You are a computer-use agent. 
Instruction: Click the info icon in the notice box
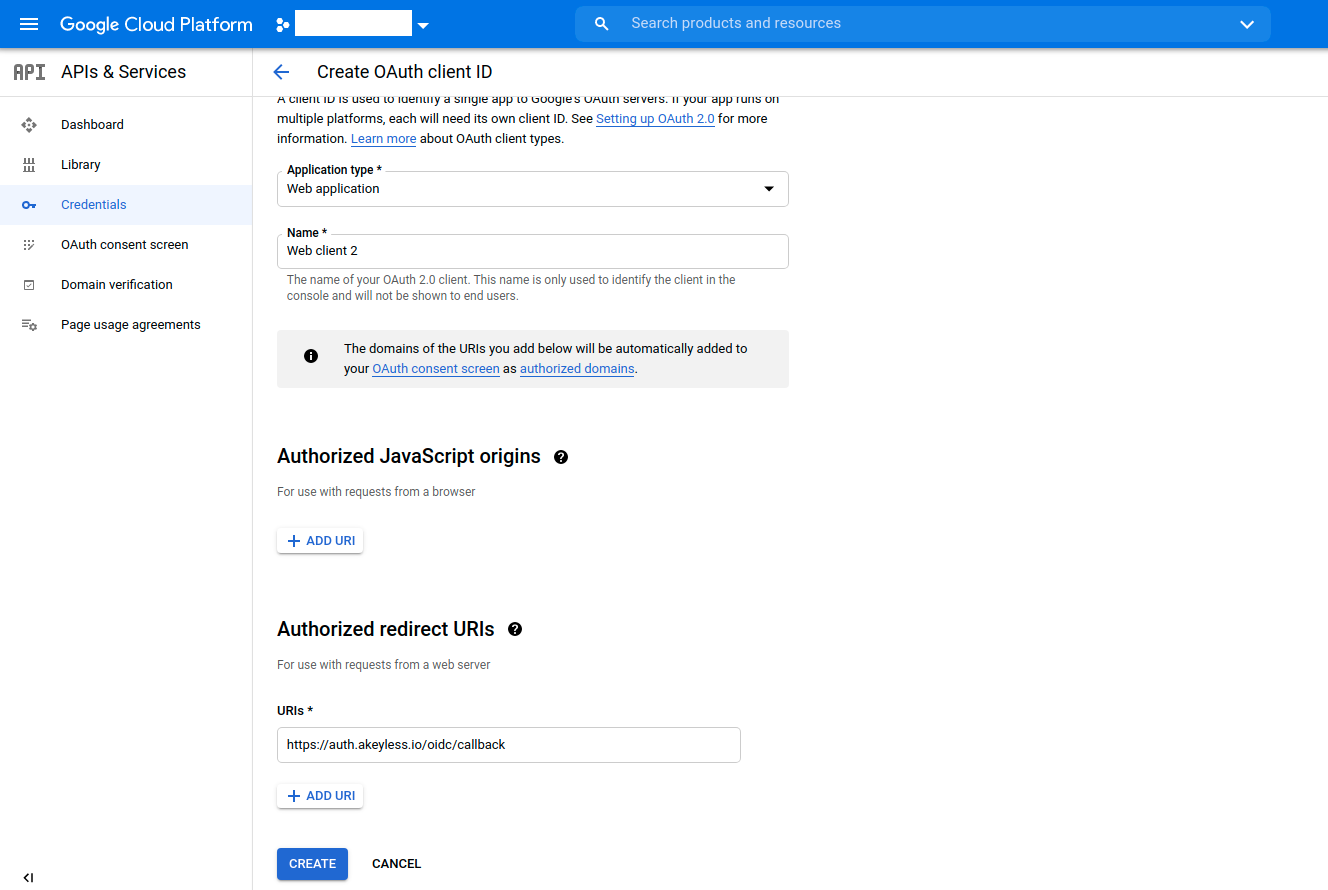pyautogui.click(x=311, y=356)
